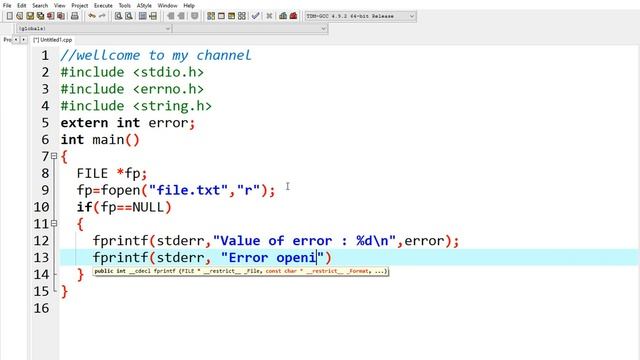Click the "FILE *fp;" declaration
The image size is (640, 360).
112,173
